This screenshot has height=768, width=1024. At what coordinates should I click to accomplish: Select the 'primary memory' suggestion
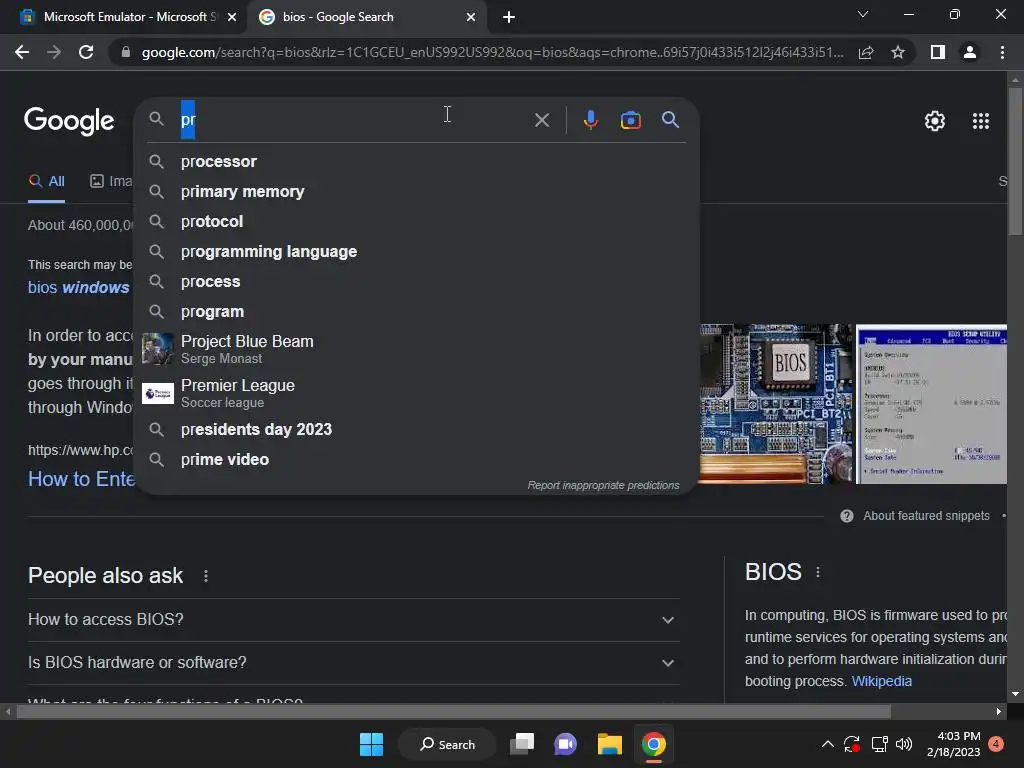[x=417, y=191]
